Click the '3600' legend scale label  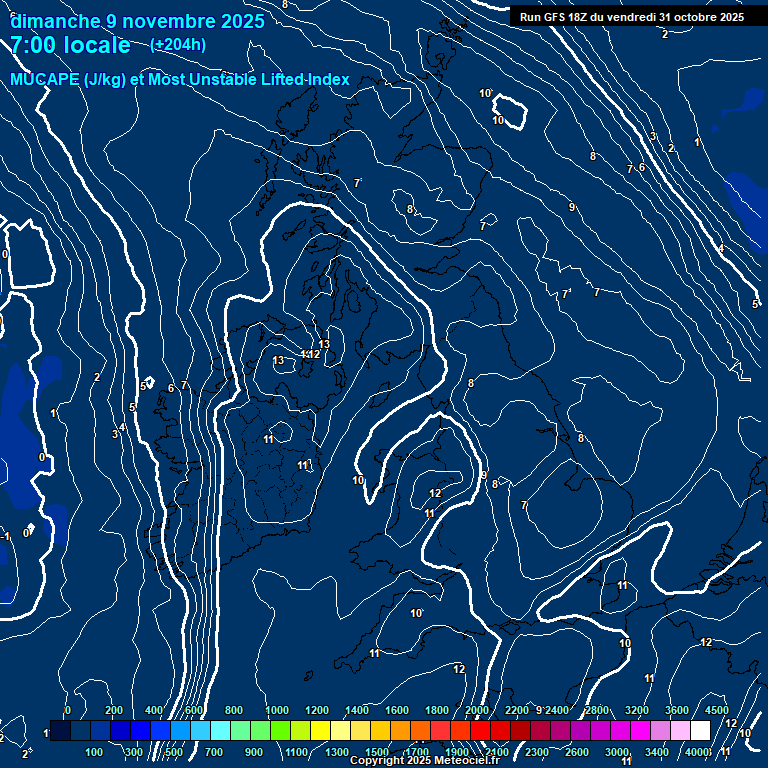click(x=677, y=710)
